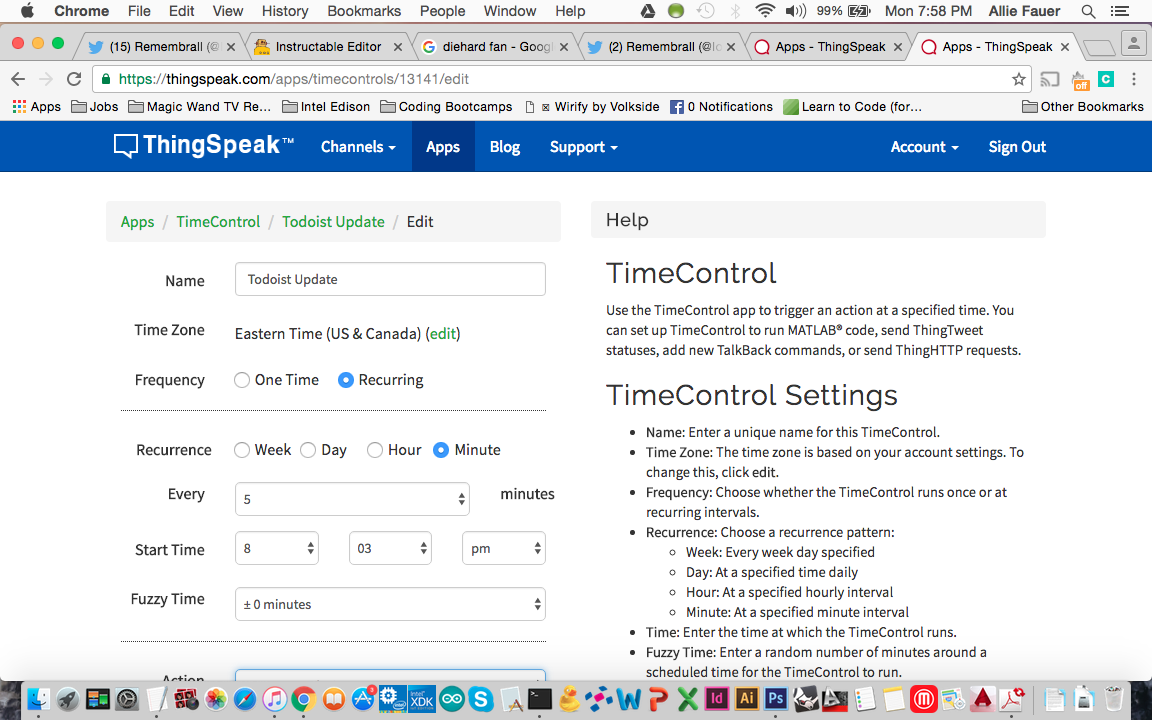This screenshot has height=720, width=1152.
Task: Open the am/pm dropdown
Action: [x=503, y=548]
